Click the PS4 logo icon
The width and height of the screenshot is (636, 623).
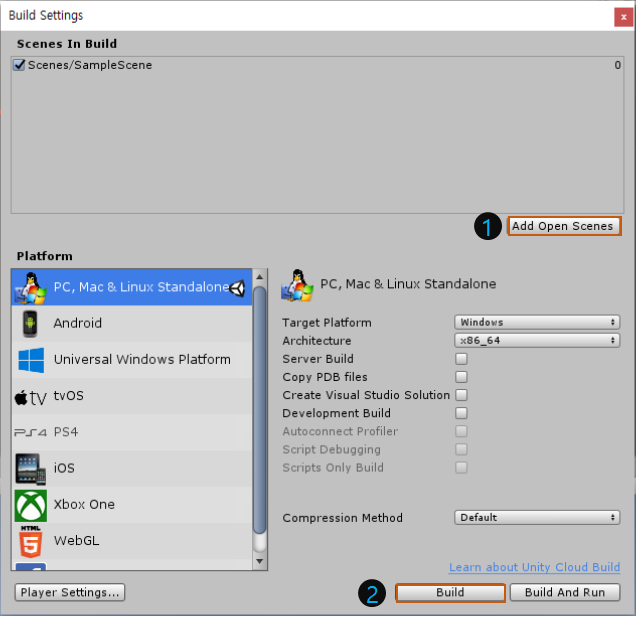pyautogui.click(x=31, y=432)
